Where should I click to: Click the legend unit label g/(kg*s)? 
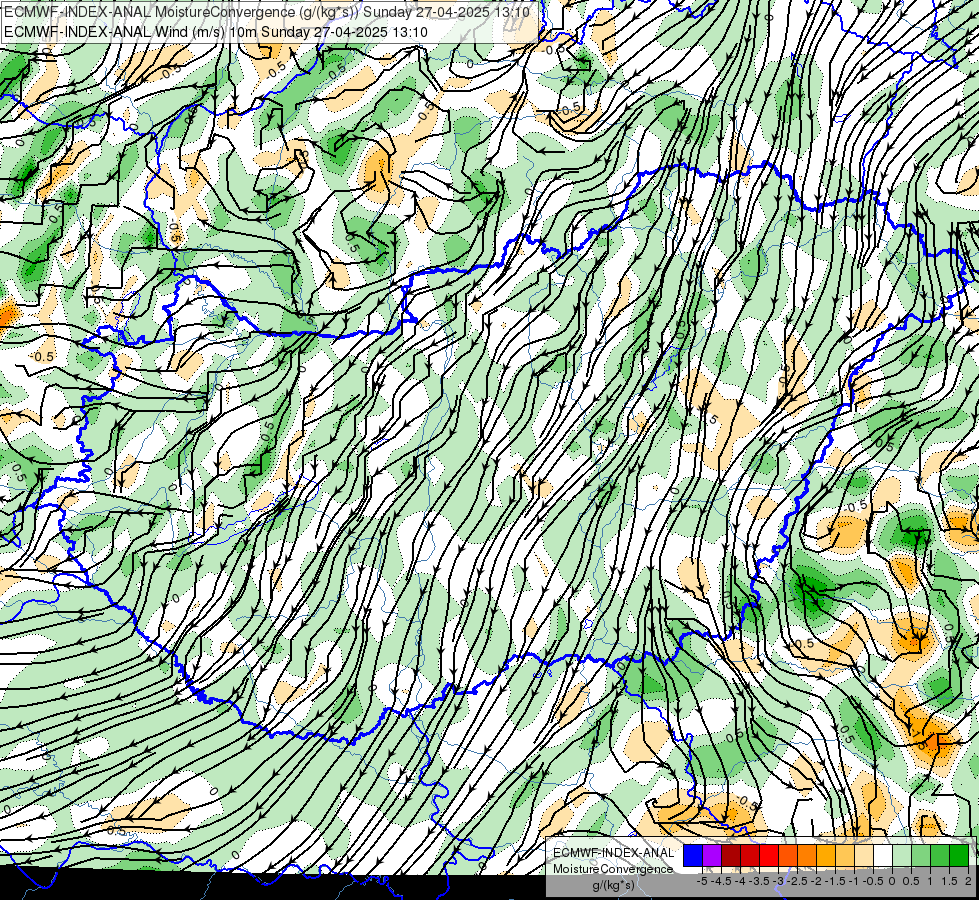tap(613, 885)
